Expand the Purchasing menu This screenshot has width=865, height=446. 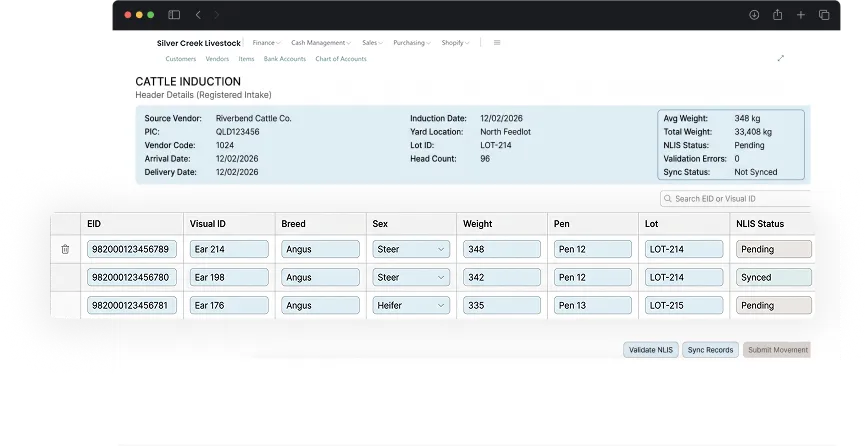[x=412, y=43]
